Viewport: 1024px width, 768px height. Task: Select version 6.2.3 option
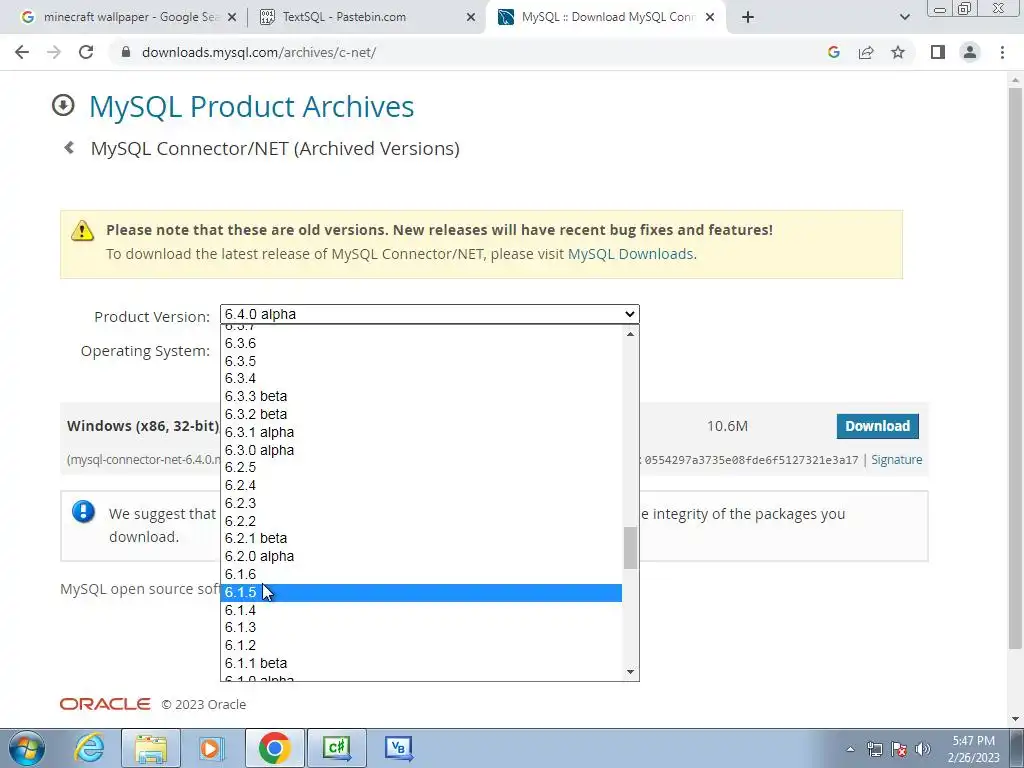pyautogui.click(x=421, y=503)
